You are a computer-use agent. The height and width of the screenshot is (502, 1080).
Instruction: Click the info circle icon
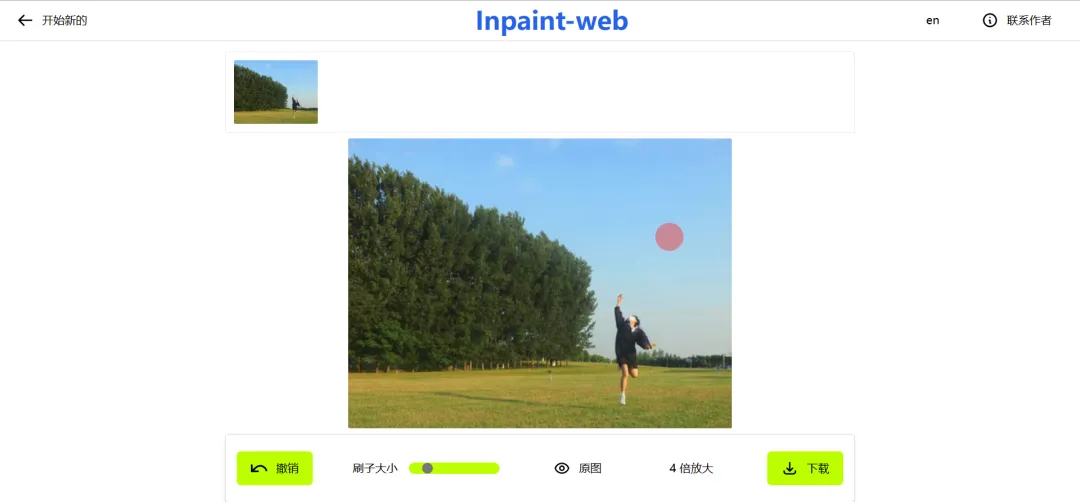click(x=990, y=21)
